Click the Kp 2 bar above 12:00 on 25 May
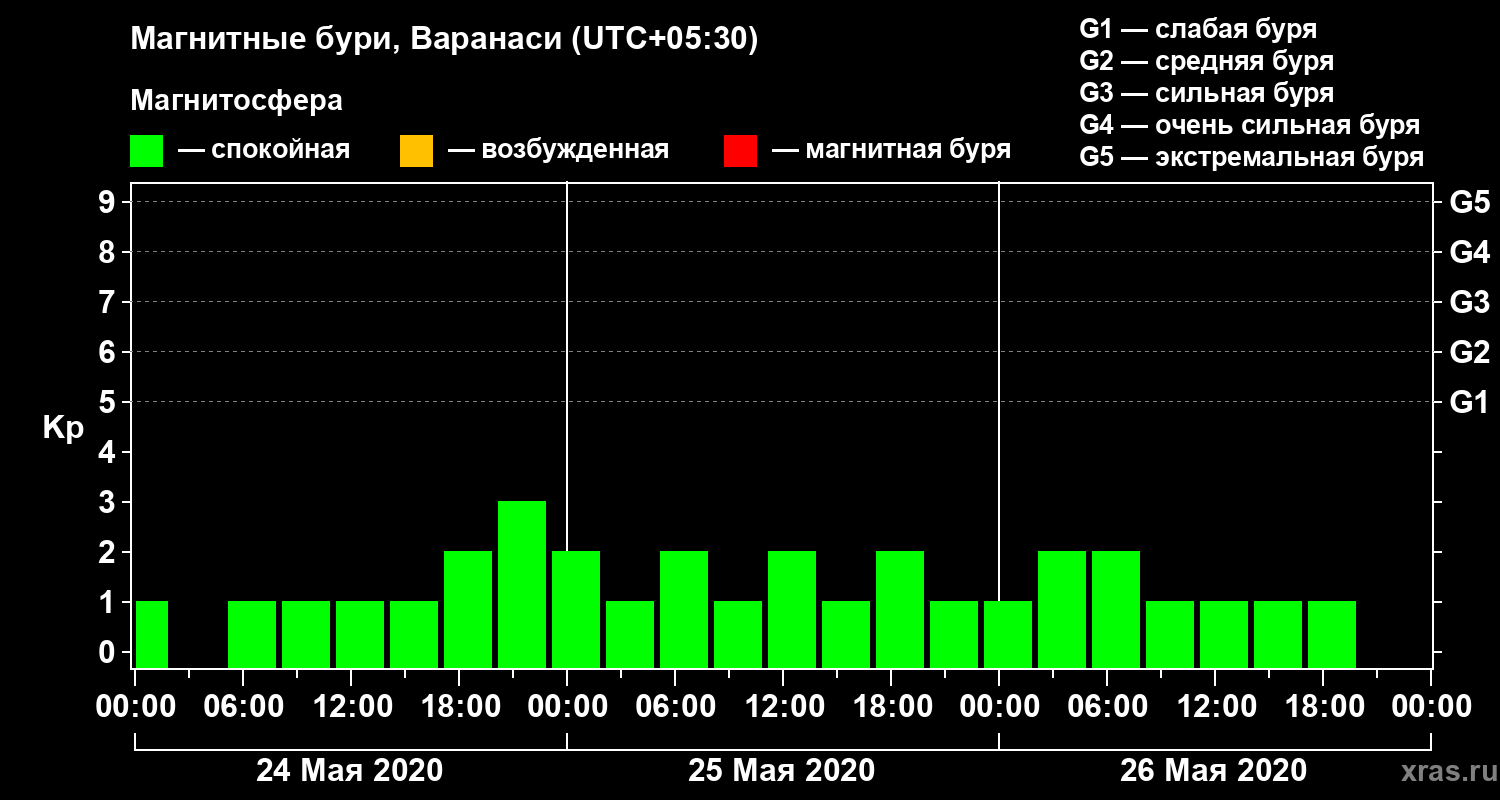 click(792, 609)
